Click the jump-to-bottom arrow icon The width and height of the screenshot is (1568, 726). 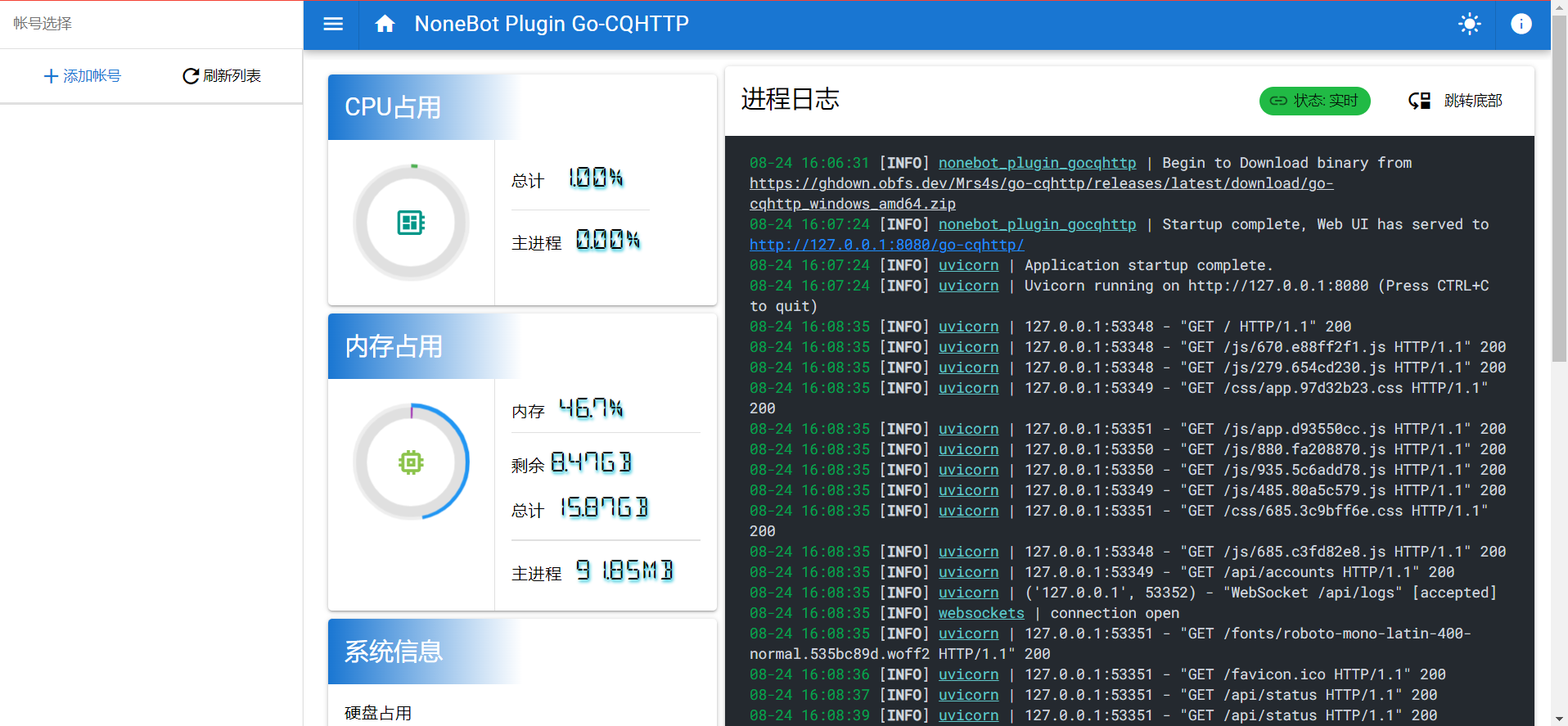pyautogui.click(x=1419, y=101)
